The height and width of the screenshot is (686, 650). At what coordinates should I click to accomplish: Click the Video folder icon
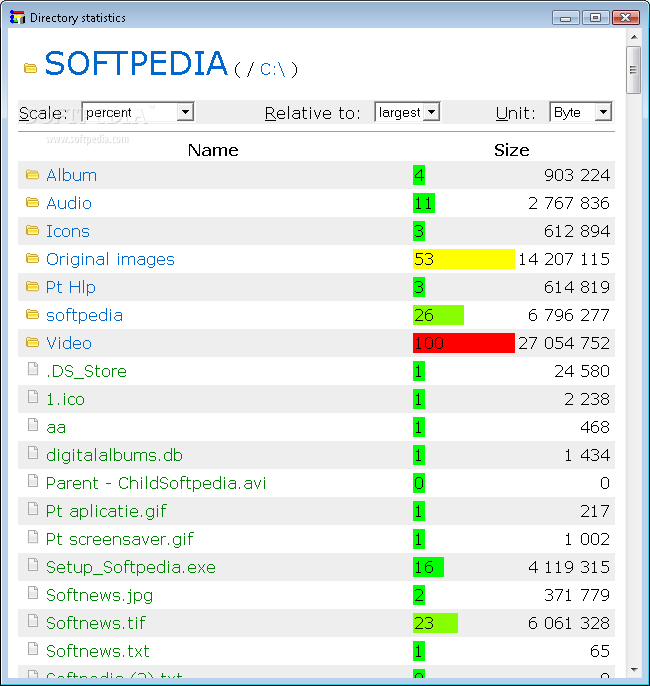pos(32,343)
